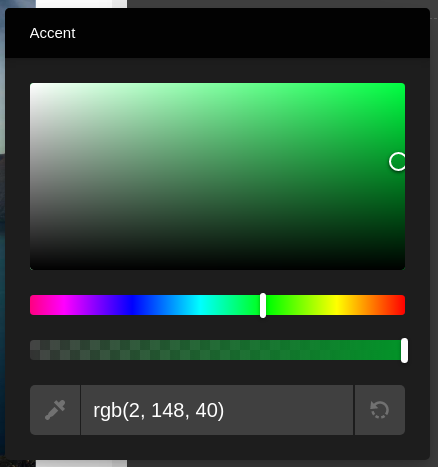Reset the accent color with the undo icon
438x467 pixels.
[380, 410]
